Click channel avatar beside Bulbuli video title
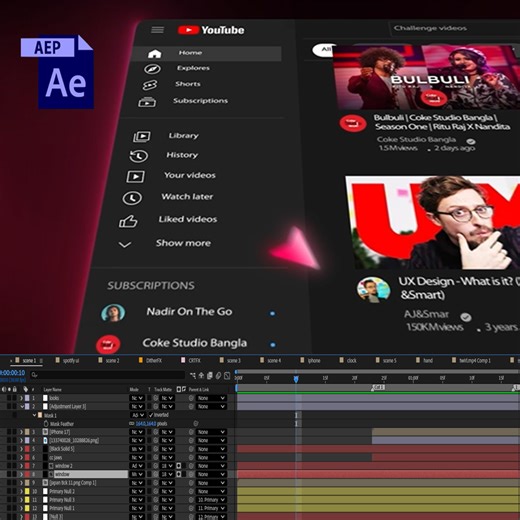This screenshot has height=520, width=520. click(x=353, y=123)
